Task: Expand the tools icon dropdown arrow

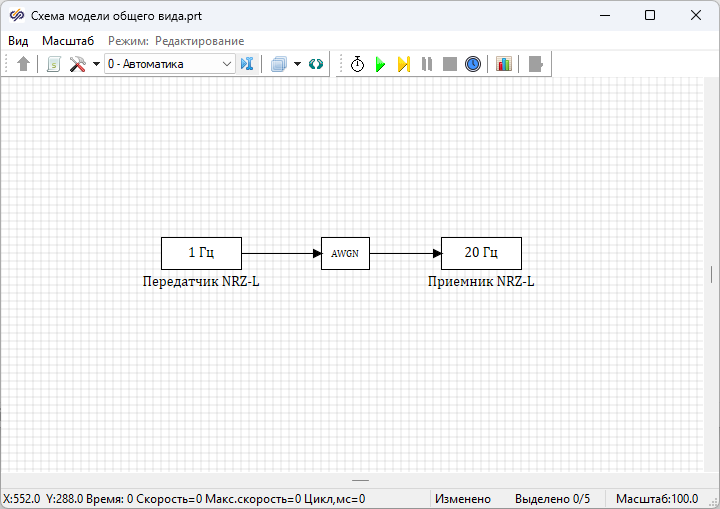Action: point(96,64)
